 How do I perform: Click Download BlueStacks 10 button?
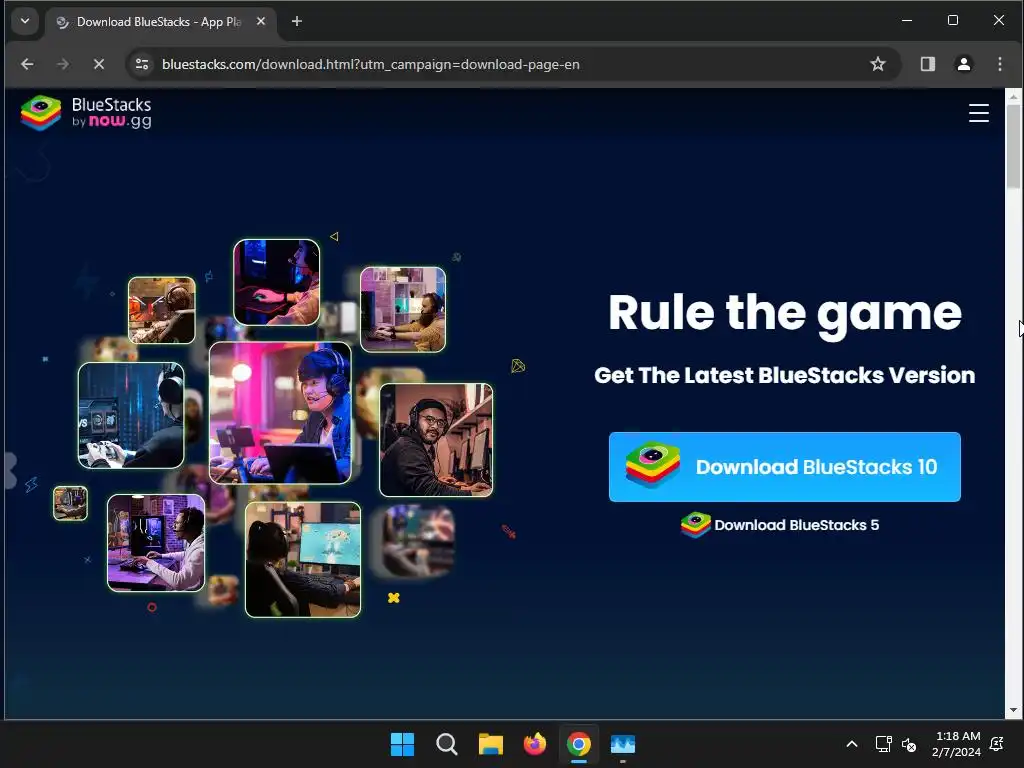pos(784,467)
